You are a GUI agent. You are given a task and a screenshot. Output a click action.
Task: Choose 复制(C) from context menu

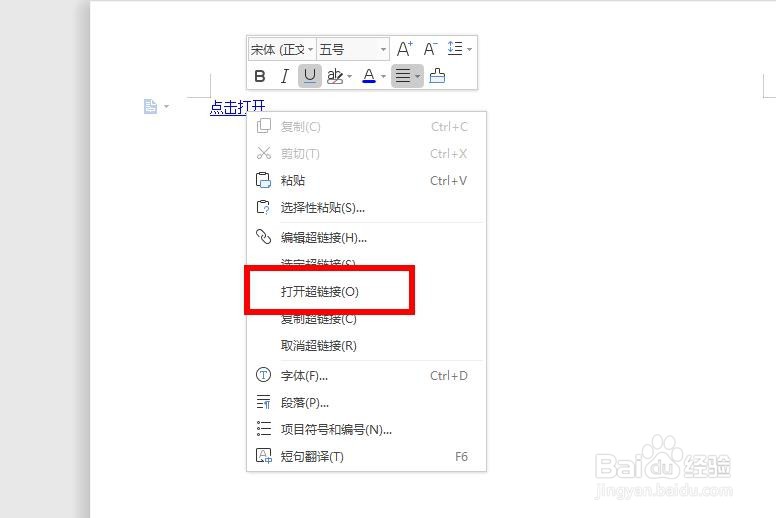(366, 127)
